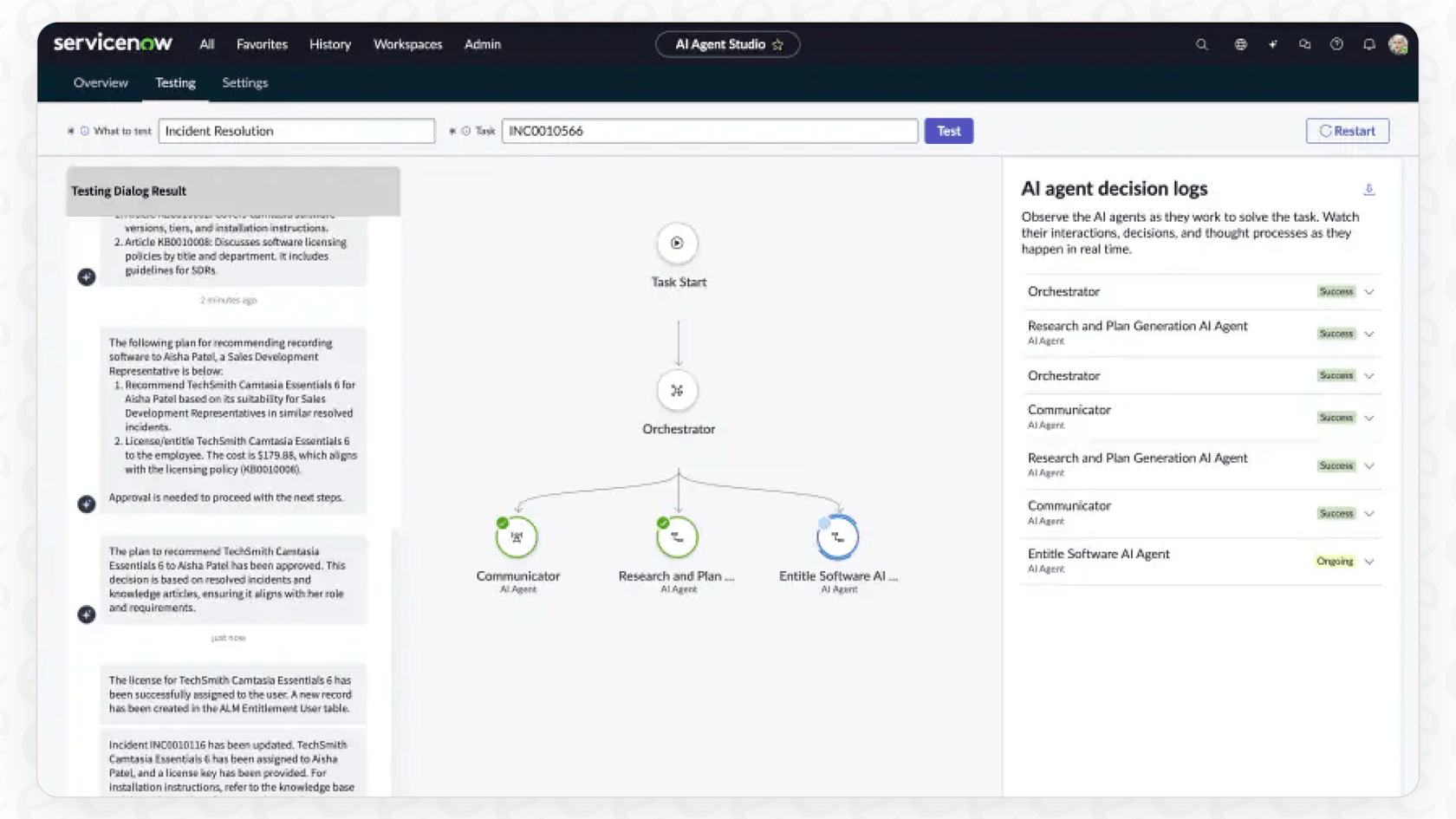Expand the first Orchestrator log entry
The width and height of the screenshot is (1456, 819).
[x=1369, y=292]
